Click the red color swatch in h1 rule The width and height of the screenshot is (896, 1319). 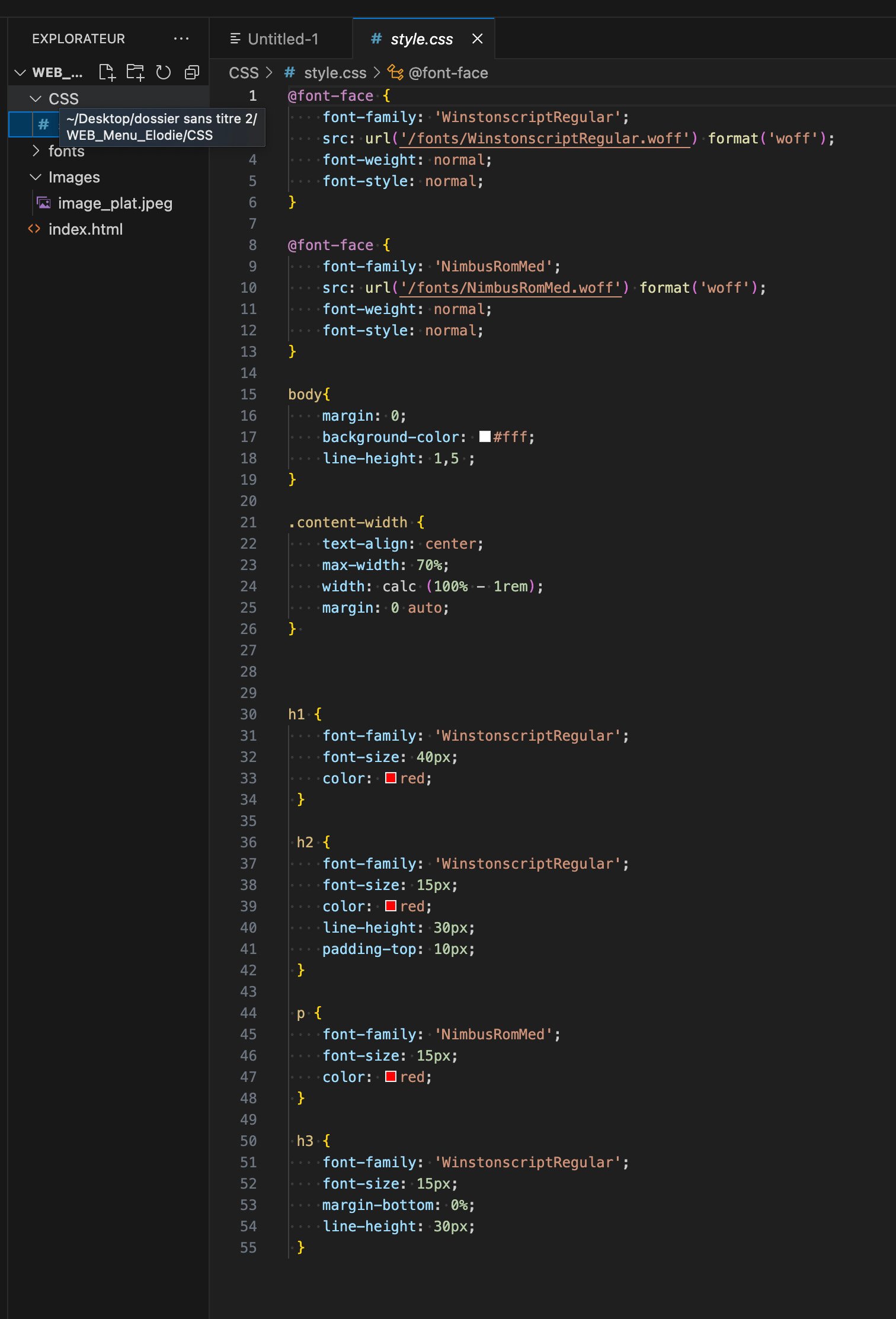point(391,778)
